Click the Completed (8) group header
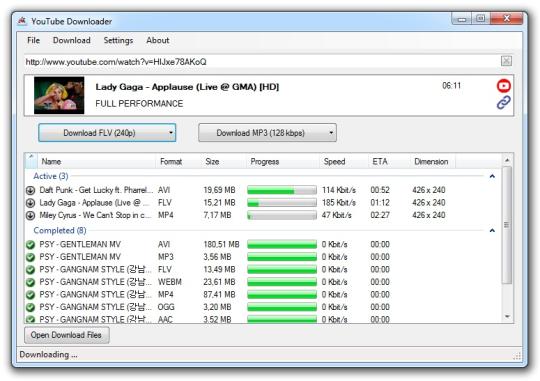Image resolution: width=540 pixels, height=381 pixels. pyautogui.click(x=60, y=230)
